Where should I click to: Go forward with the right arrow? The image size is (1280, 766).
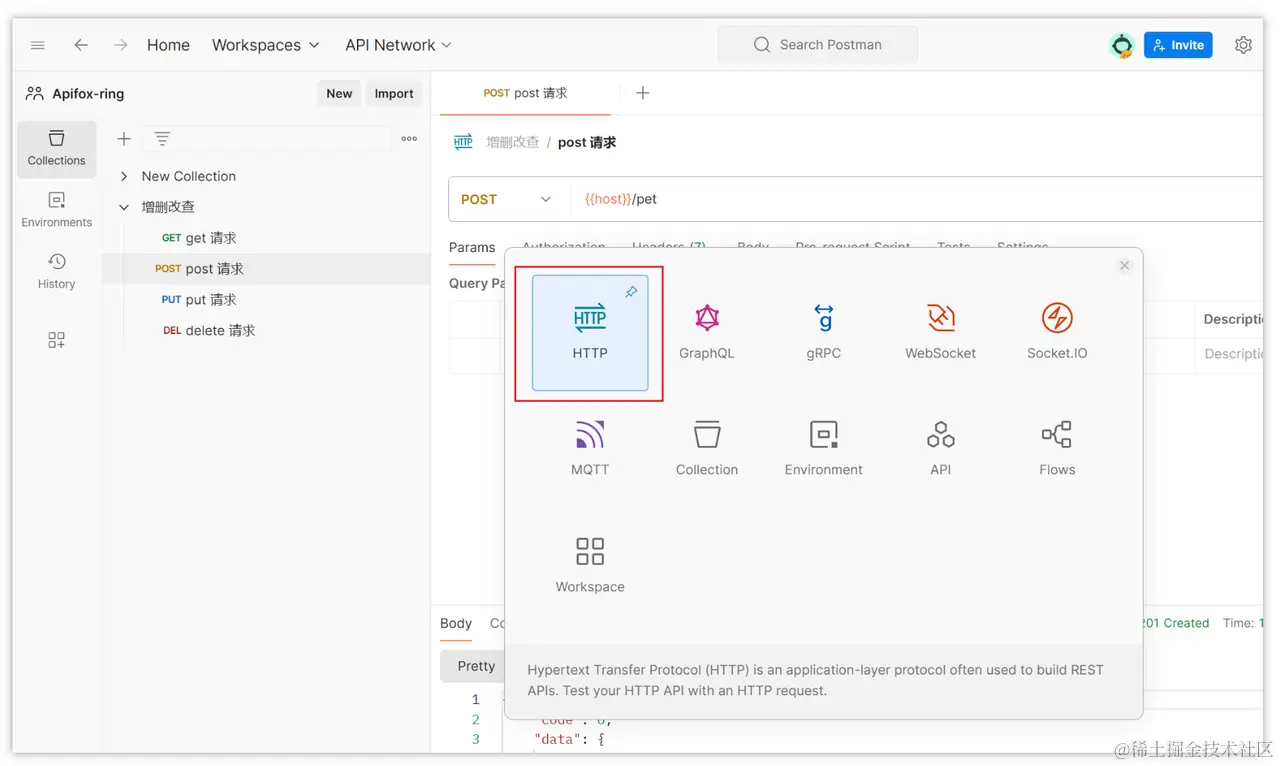point(120,45)
